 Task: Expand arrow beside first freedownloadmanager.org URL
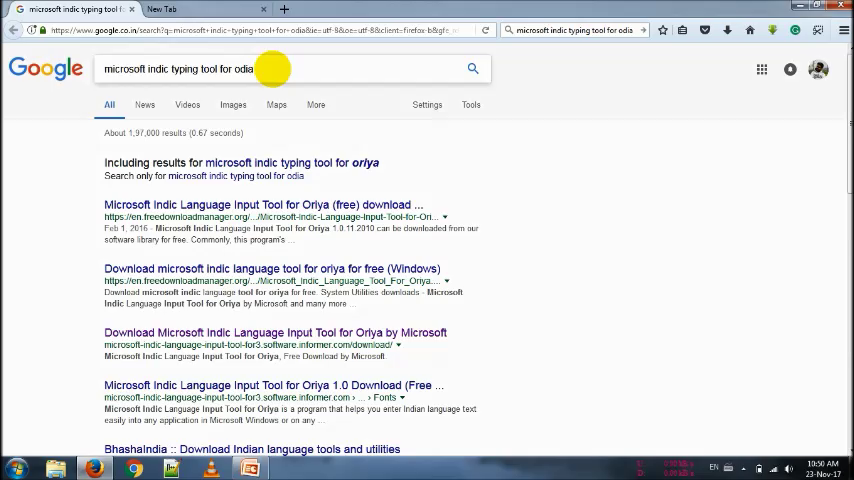pos(445,217)
